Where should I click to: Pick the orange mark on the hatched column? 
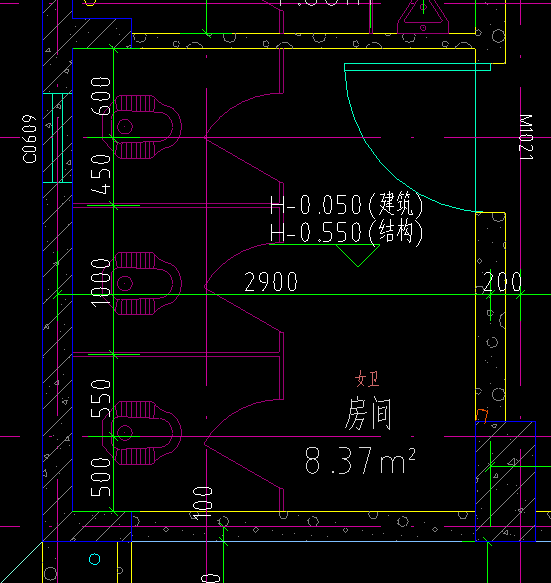click(482, 415)
